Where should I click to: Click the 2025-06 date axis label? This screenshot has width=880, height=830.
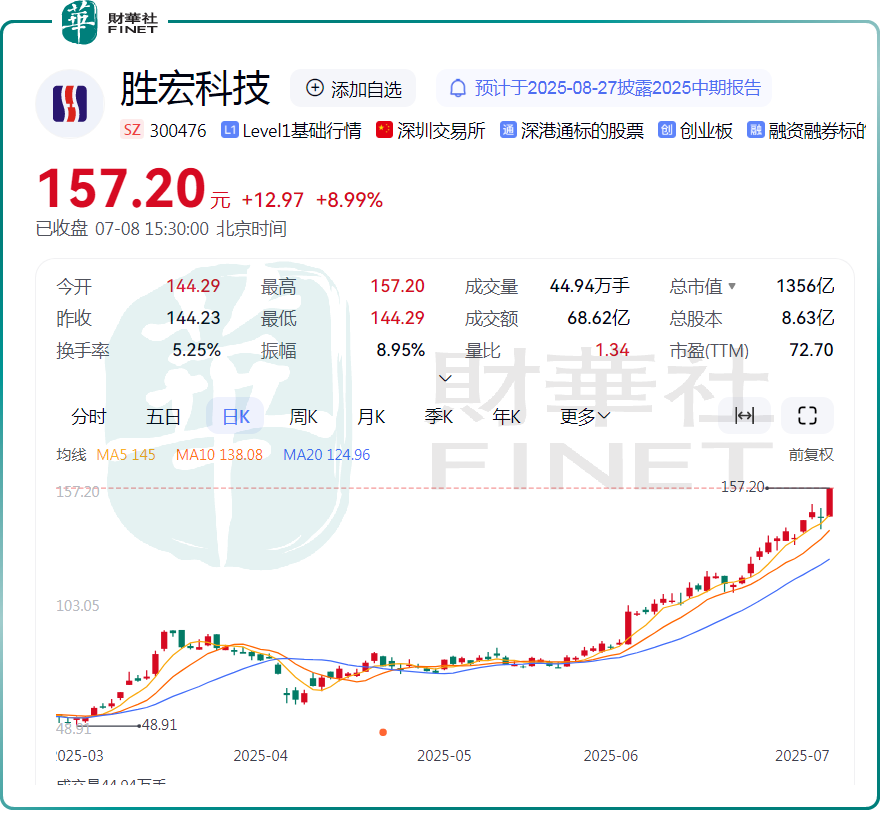click(x=611, y=756)
